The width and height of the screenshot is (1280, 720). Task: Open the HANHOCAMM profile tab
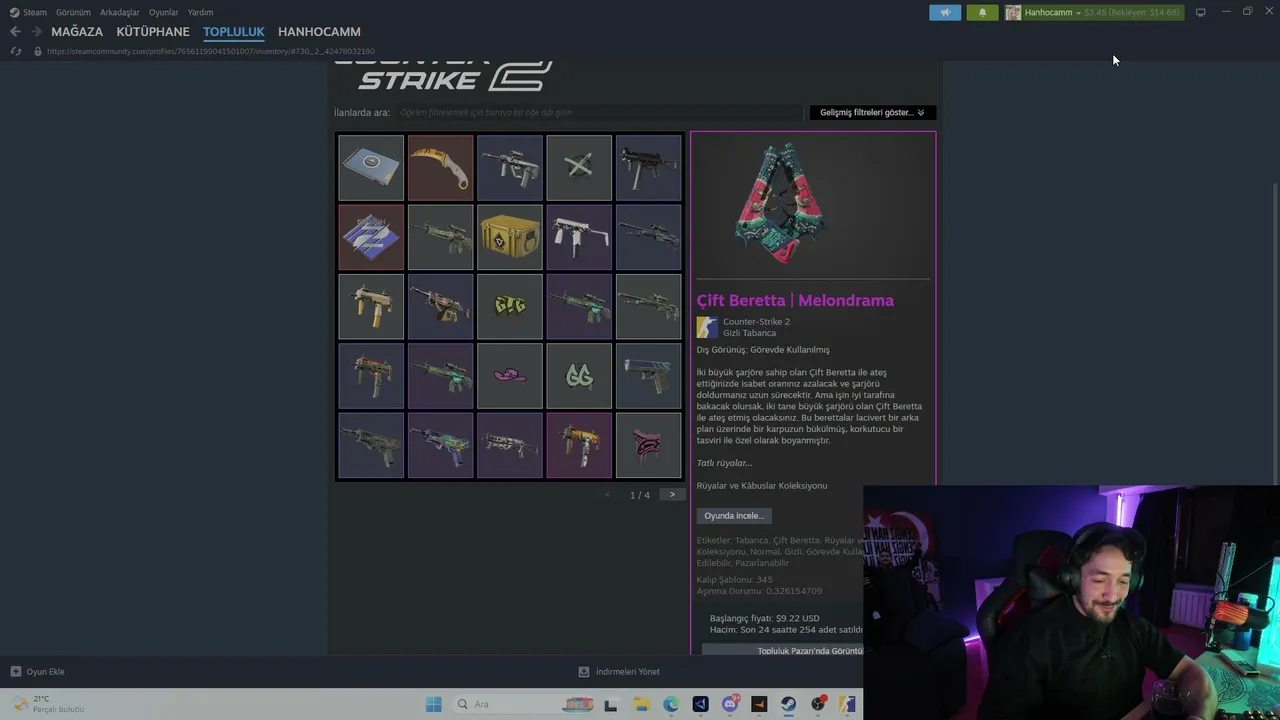tap(319, 32)
